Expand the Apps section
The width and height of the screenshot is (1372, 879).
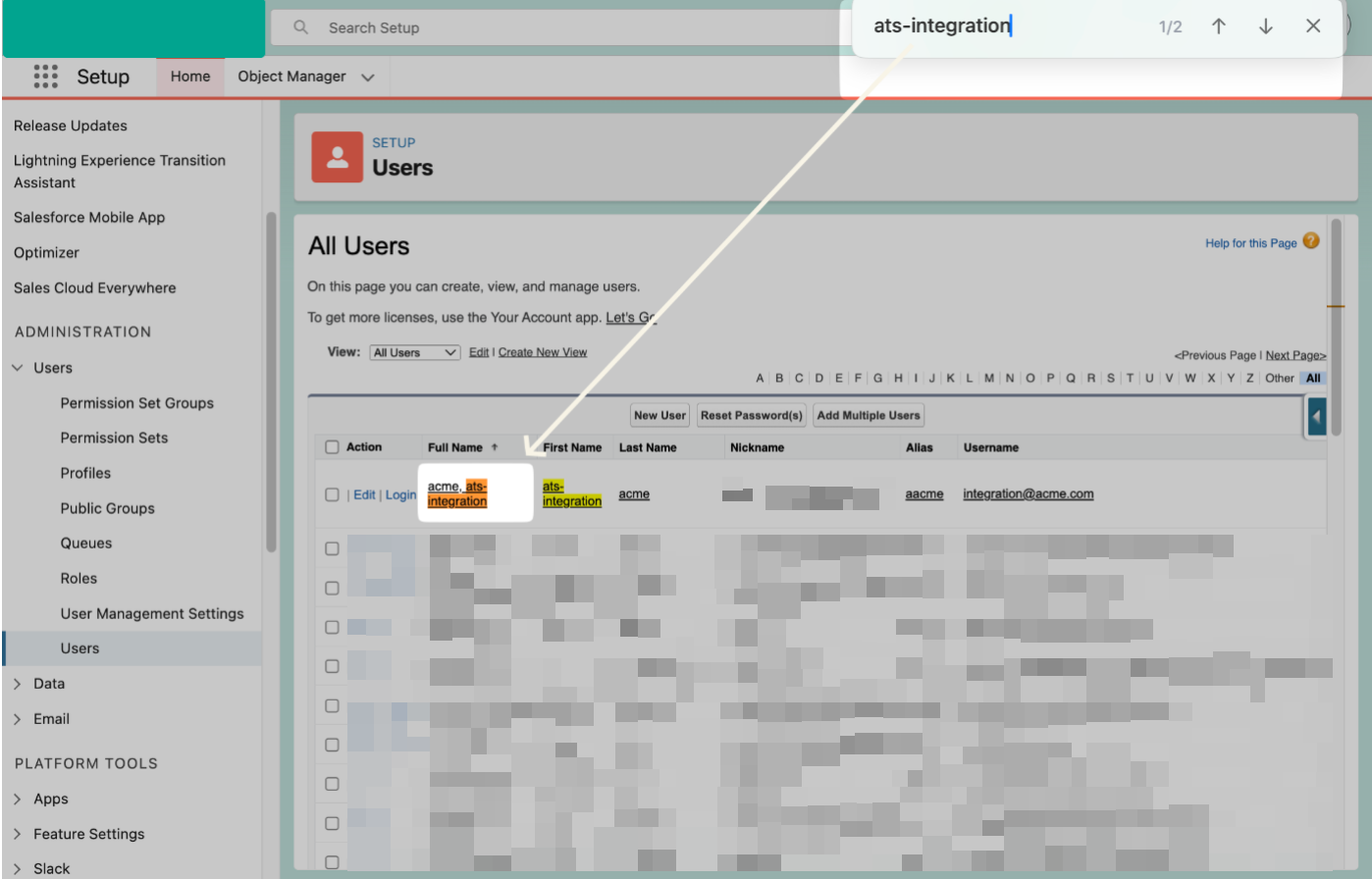click(17, 799)
